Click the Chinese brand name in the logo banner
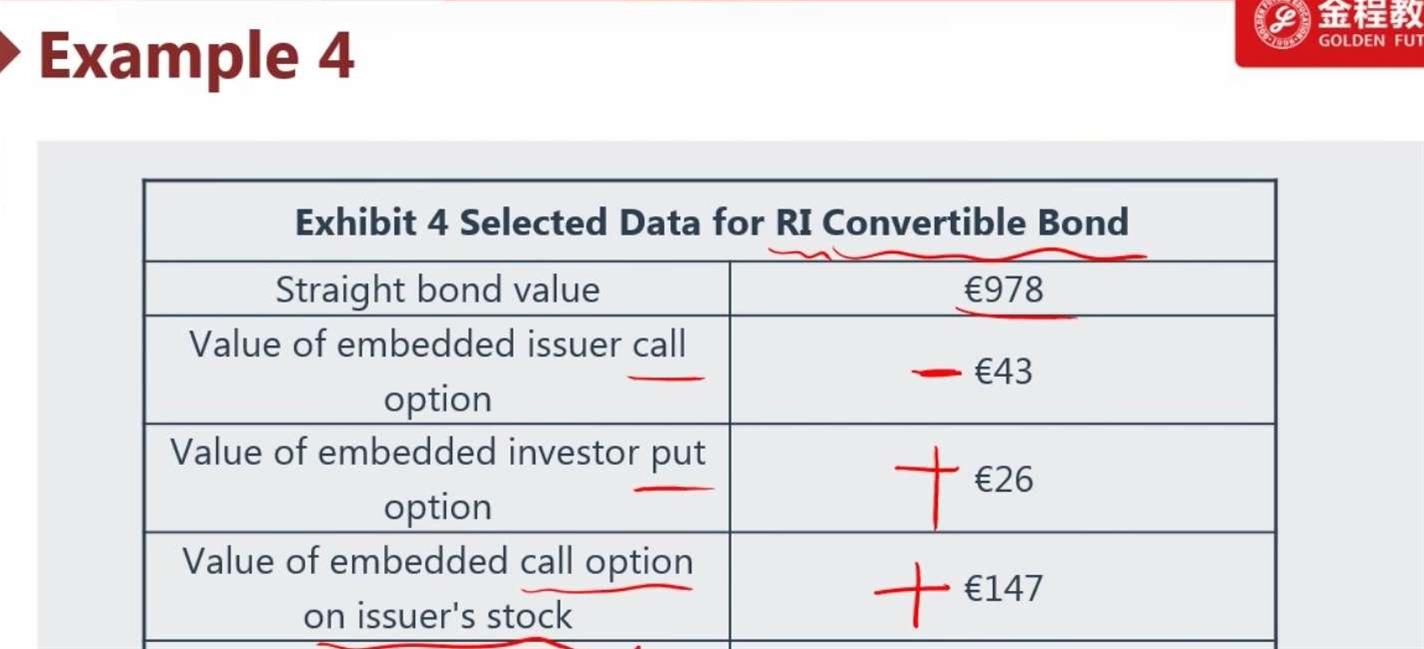Viewport: 1424px width, 649px height. [x=1370, y=15]
